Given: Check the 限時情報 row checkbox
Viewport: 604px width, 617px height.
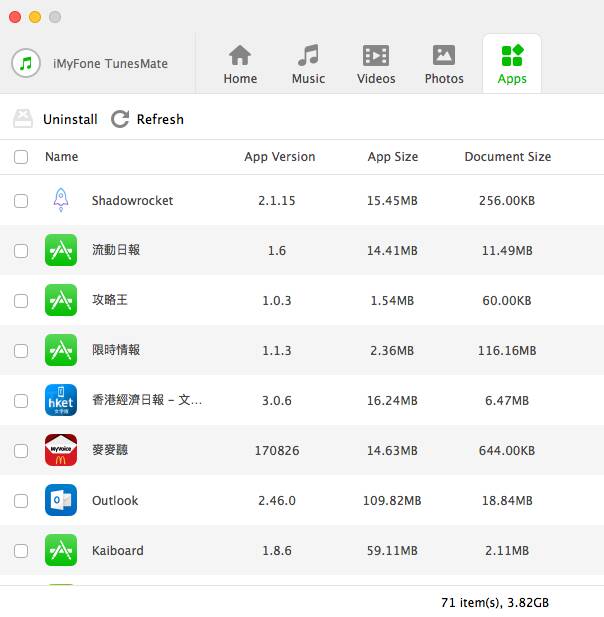Looking at the screenshot, I should 21,351.
